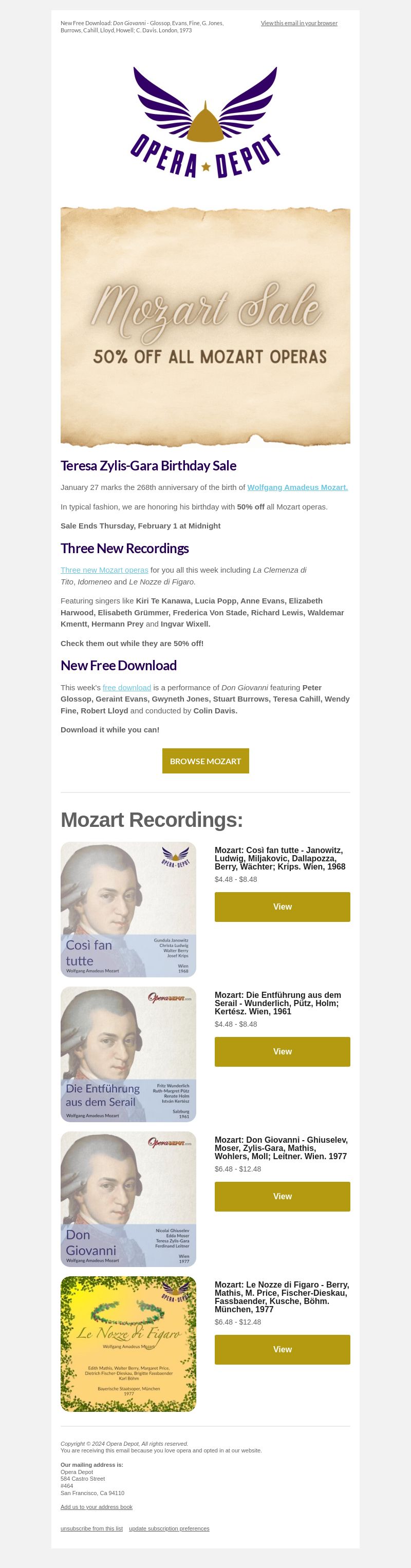The height and width of the screenshot is (1568, 411).
Task: Open the Three new Mozart operas link
Action: coord(104,570)
